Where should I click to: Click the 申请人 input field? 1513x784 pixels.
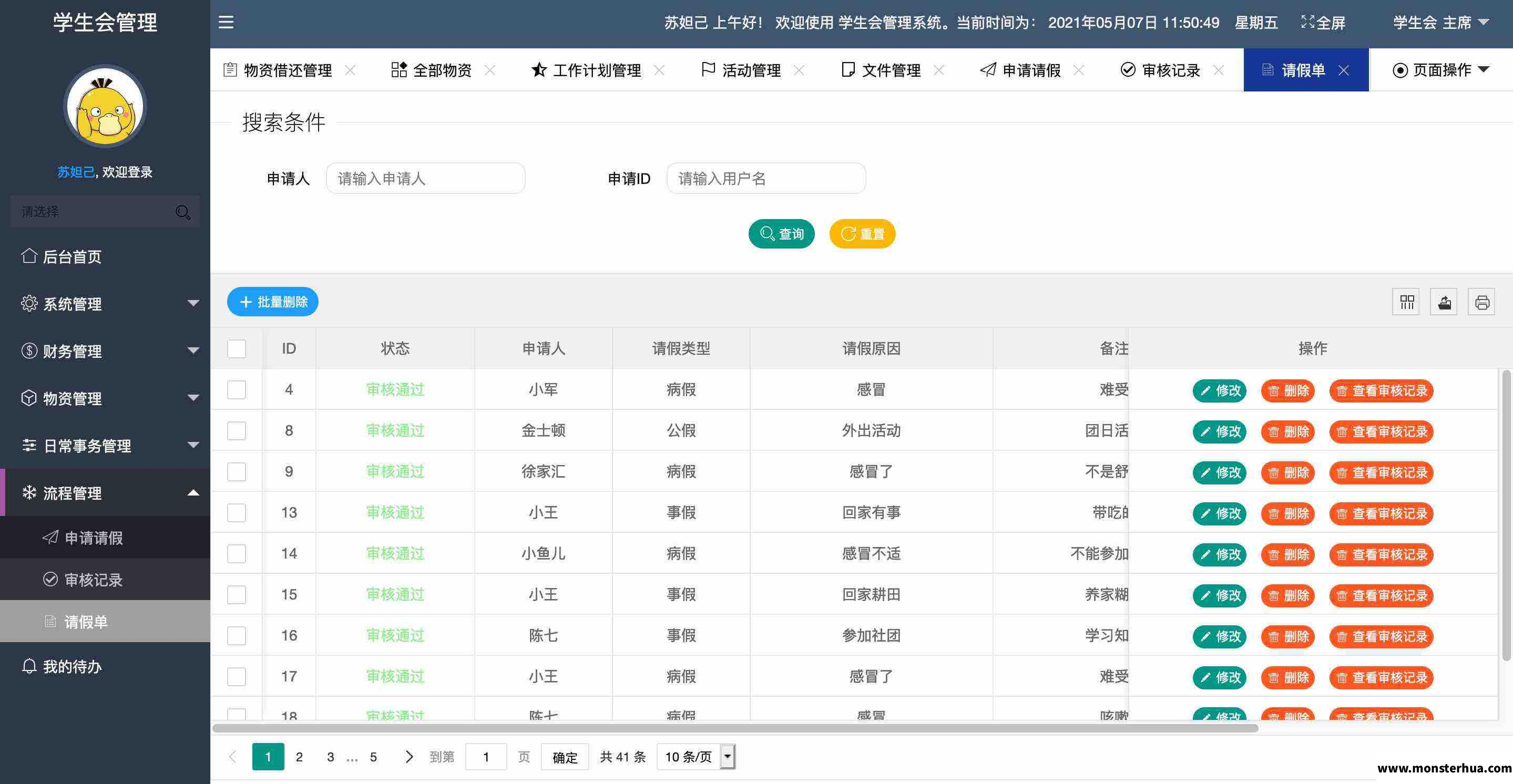426,178
